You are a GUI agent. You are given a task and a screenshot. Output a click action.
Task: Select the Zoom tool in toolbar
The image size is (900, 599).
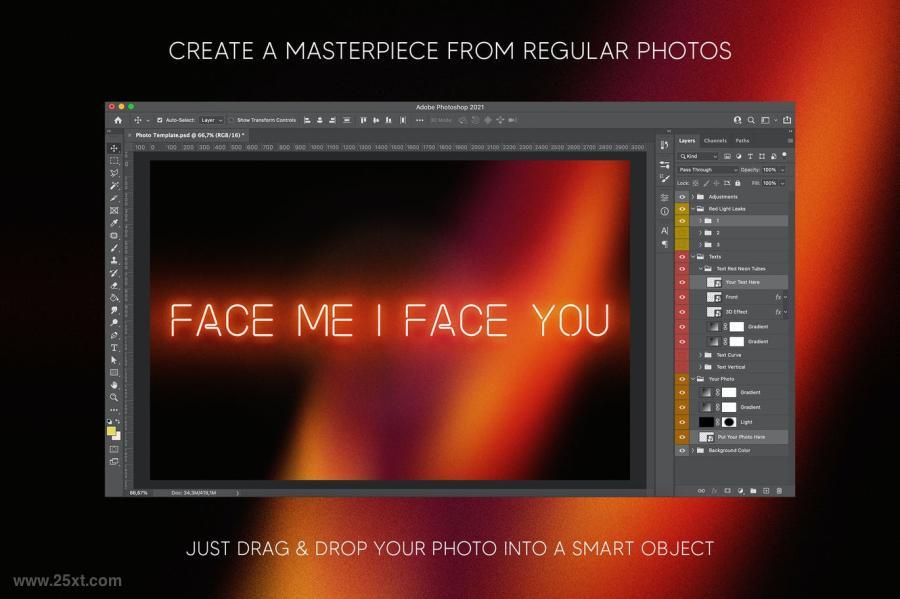point(114,397)
